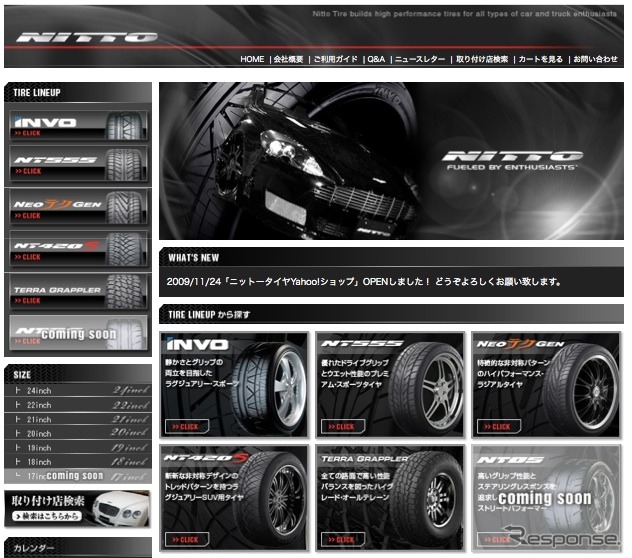Screen dimensions: 632x558
Task: Open 取り付け店検索 in the top navigation
Action: pyautogui.click(x=482, y=59)
